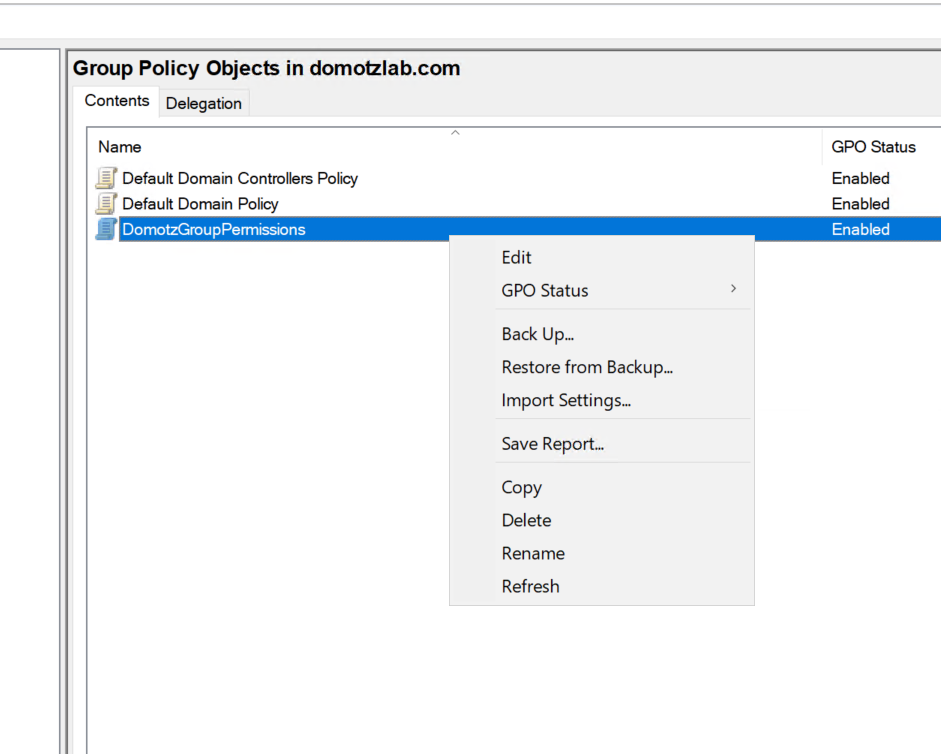The width and height of the screenshot is (941, 754).
Task: Click the sort arrow above the Name column
Action: (x=455, y=132)
